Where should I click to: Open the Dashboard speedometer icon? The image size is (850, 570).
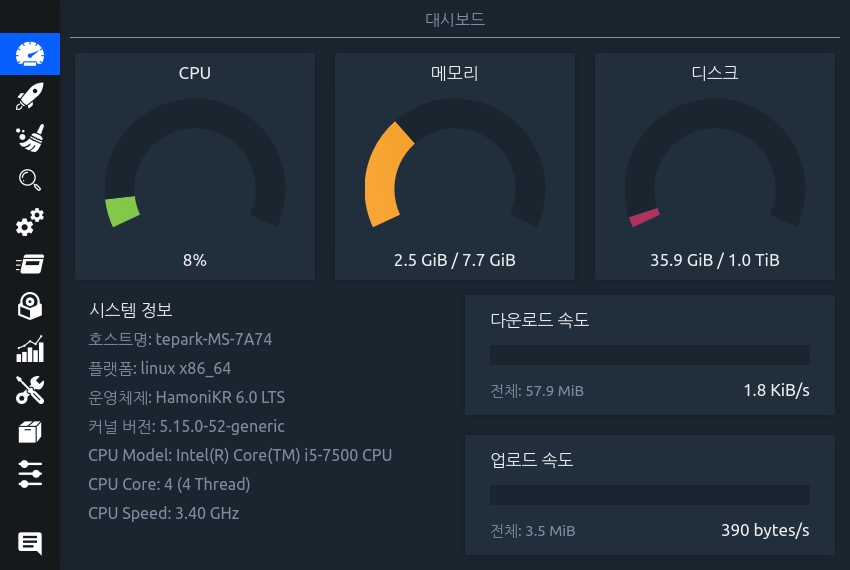tap(30, 54)
